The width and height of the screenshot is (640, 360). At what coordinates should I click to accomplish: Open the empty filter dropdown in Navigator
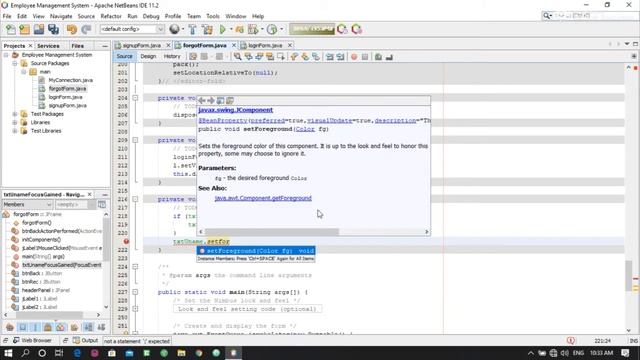(x=75, y=204)
